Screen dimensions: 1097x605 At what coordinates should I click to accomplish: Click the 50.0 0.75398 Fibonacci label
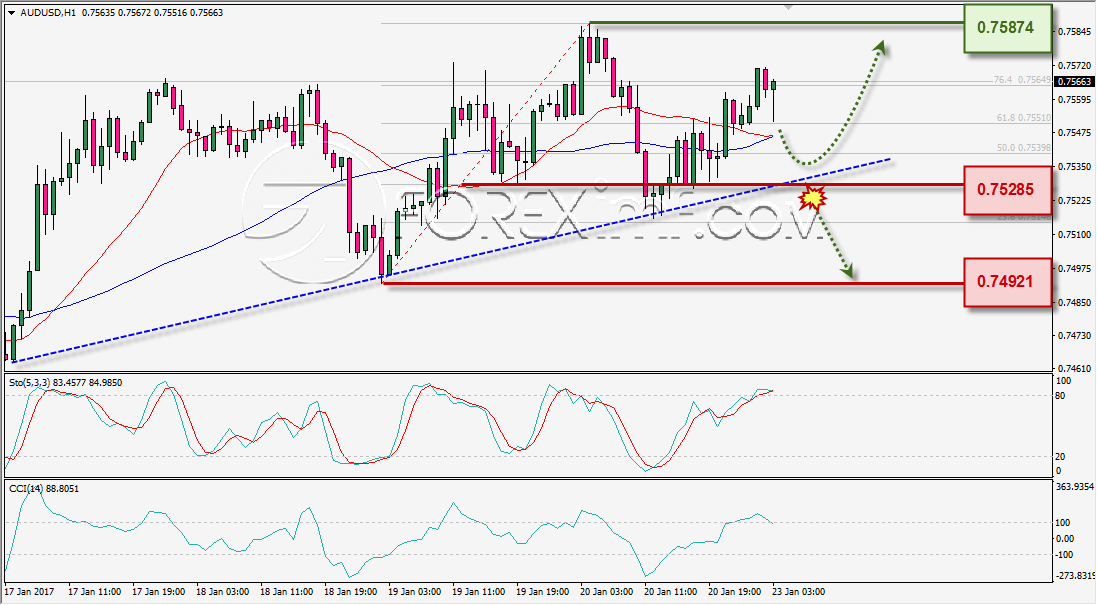pyautogui.click(x=1024, y=148)
